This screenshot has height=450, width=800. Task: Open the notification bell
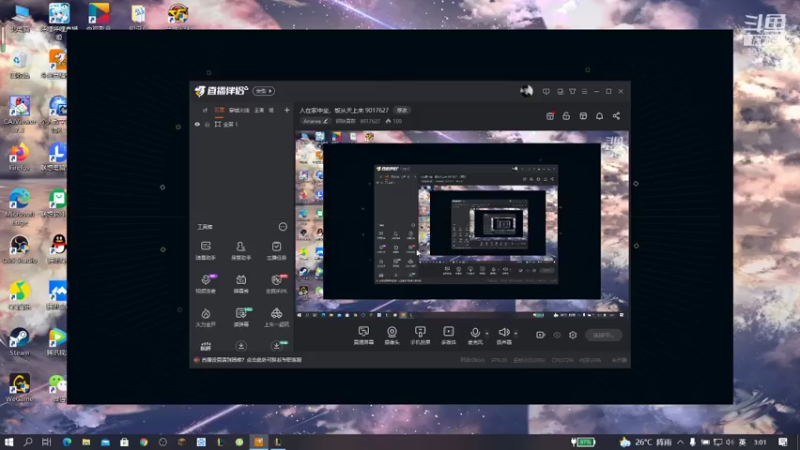600,116
